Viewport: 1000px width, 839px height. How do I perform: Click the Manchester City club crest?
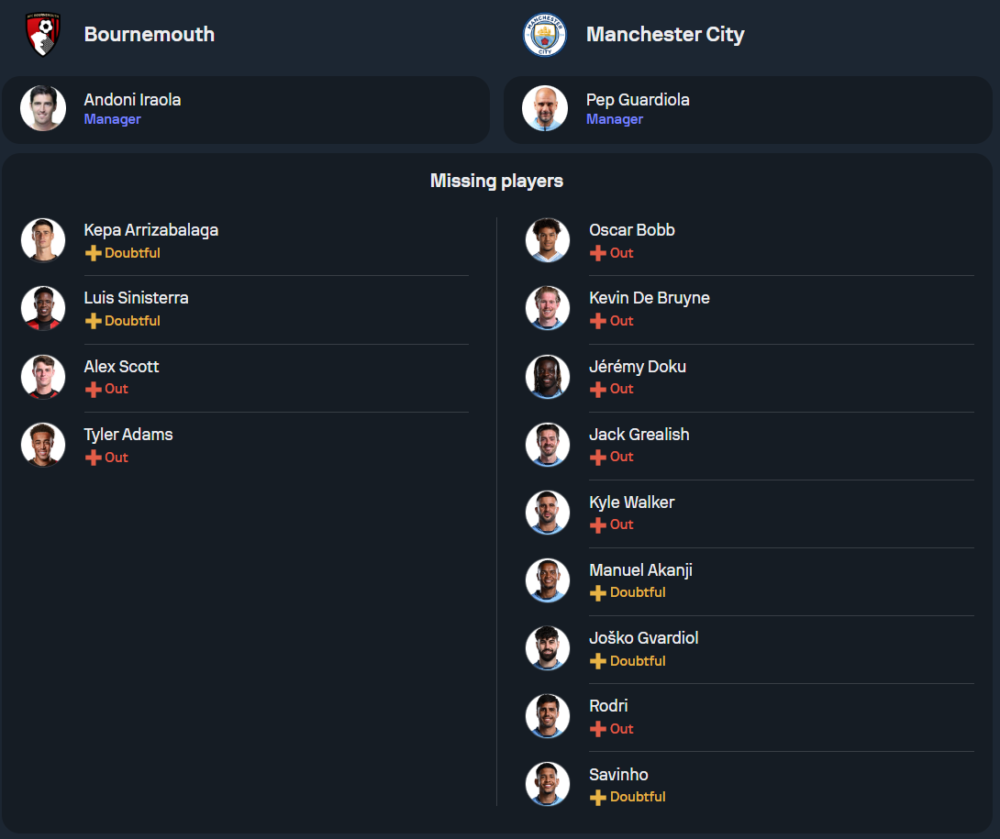(545, 35)
